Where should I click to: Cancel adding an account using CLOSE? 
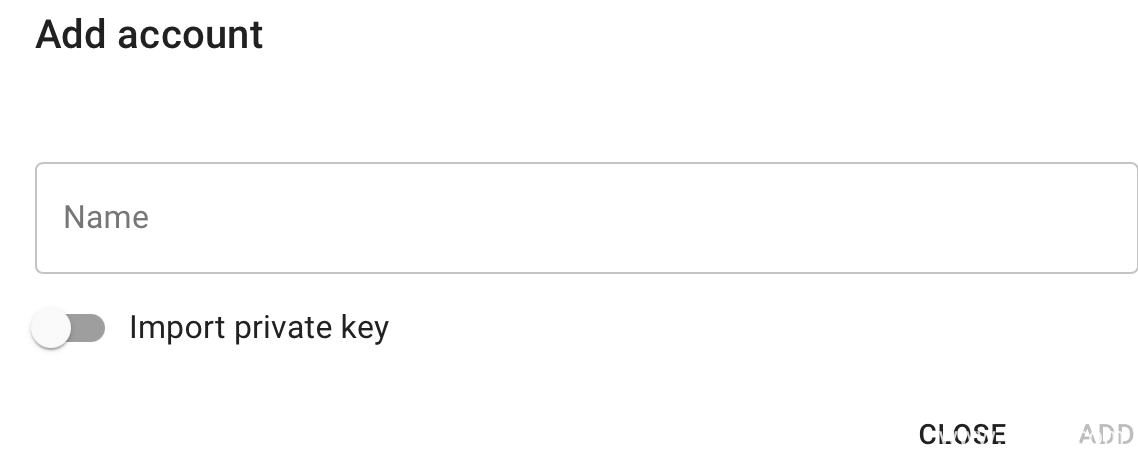pos(962,434)
